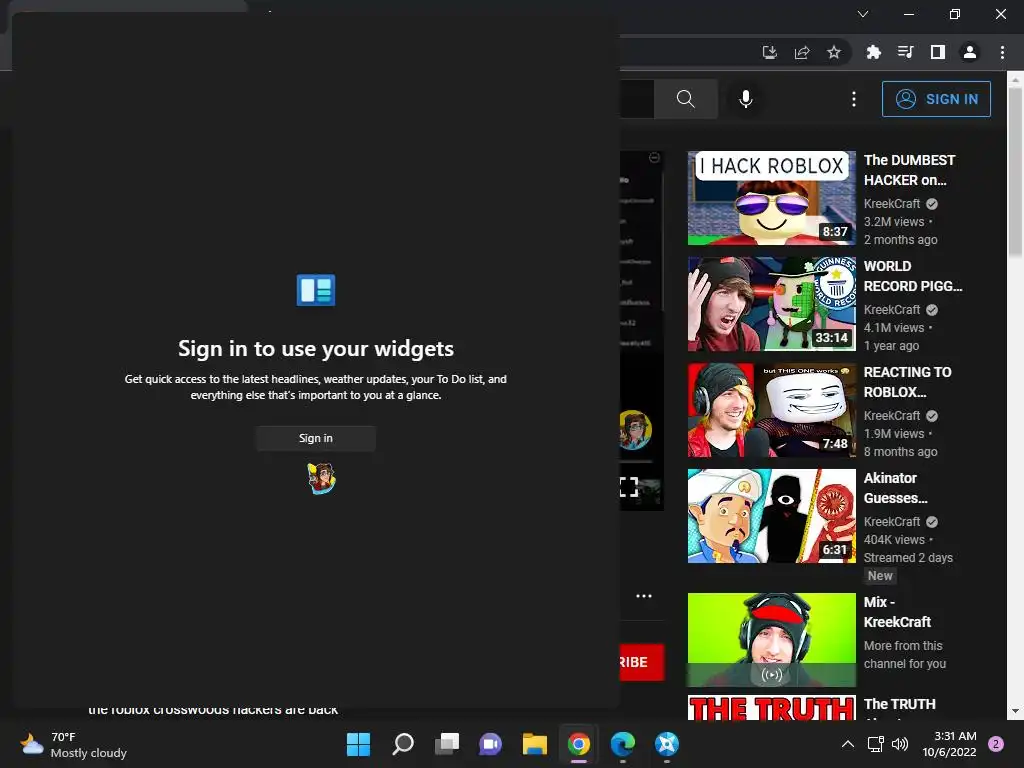
Task: Click YouTube search magnifier button
Action: 685,99
